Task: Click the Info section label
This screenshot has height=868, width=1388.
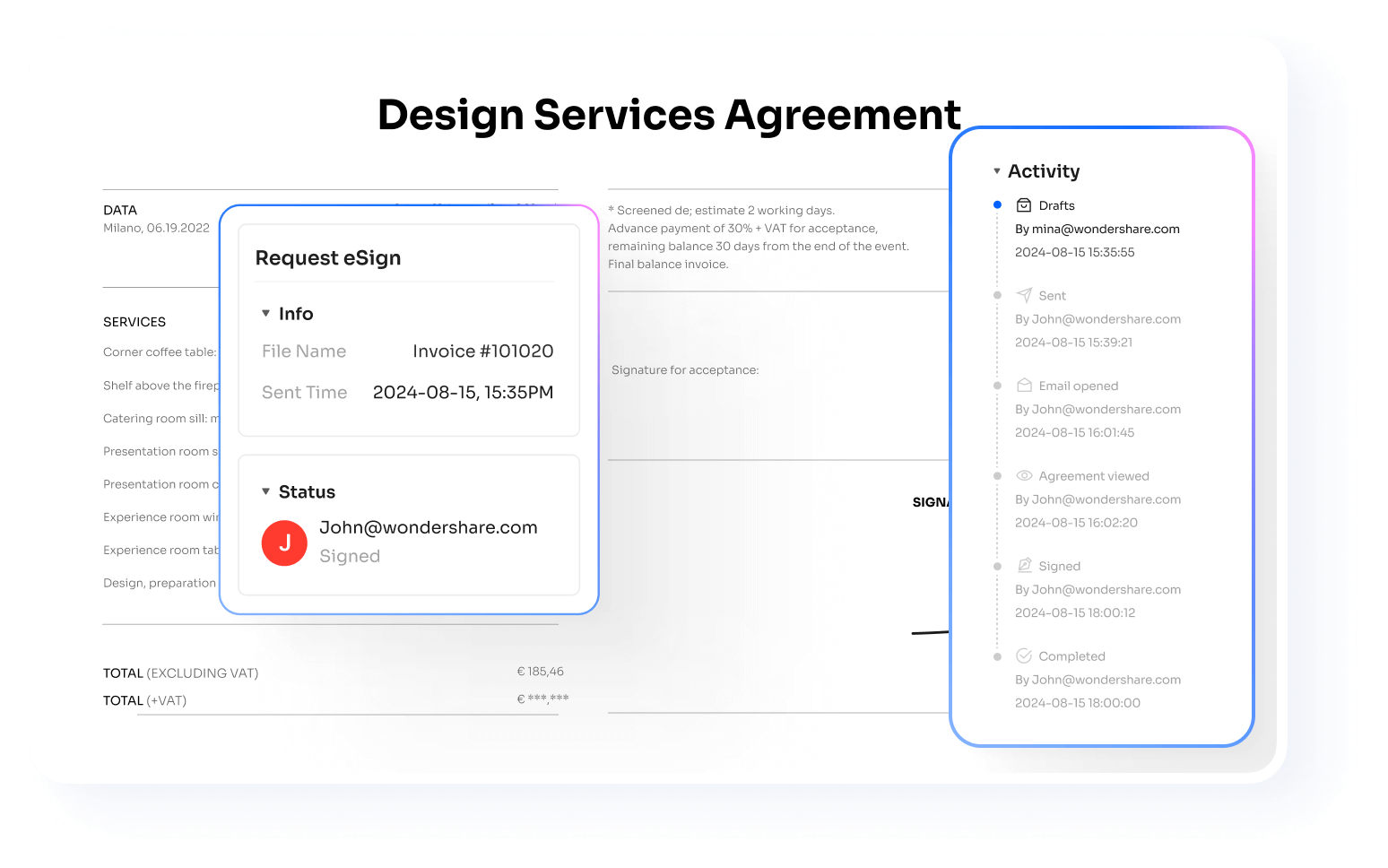Action: click(x=296, y=314)
